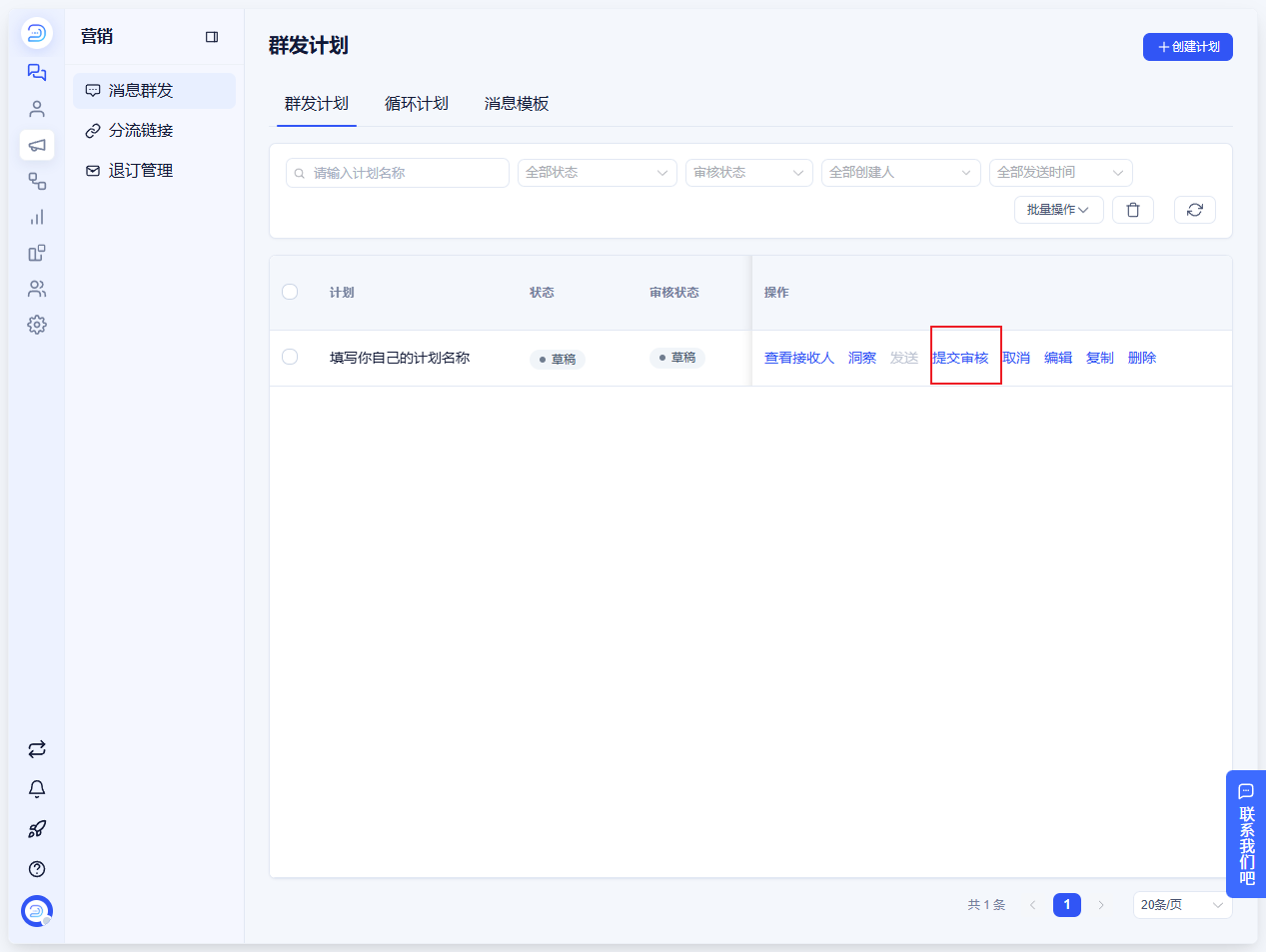Image resolution: width=1266 pixels, height=952 pixels.
Task: Toggle the select-all checkbox in table header
Action: pyautogui.click(x=290, y=292)
